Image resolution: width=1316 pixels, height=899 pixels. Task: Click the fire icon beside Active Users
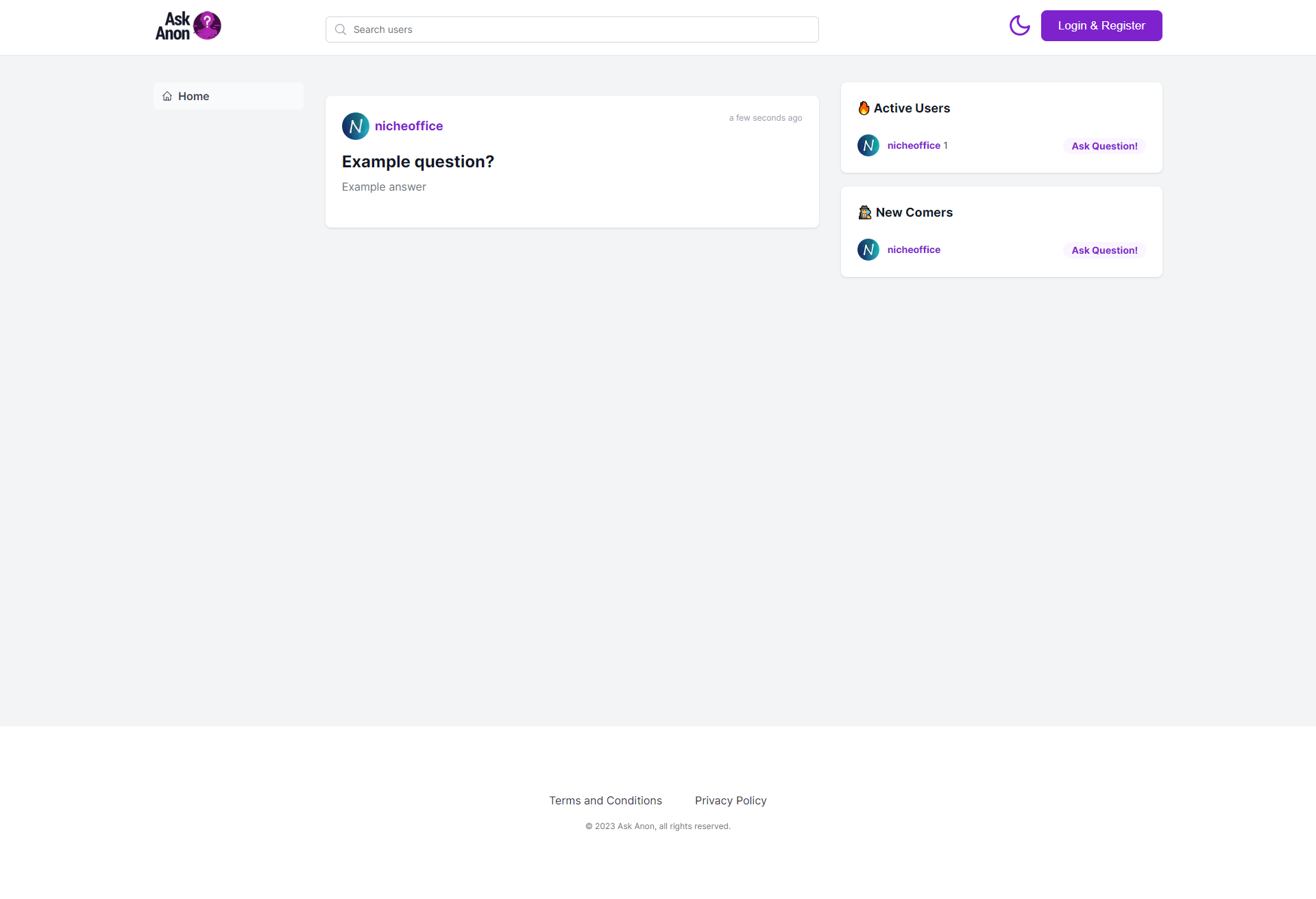[x=864, y=108]
